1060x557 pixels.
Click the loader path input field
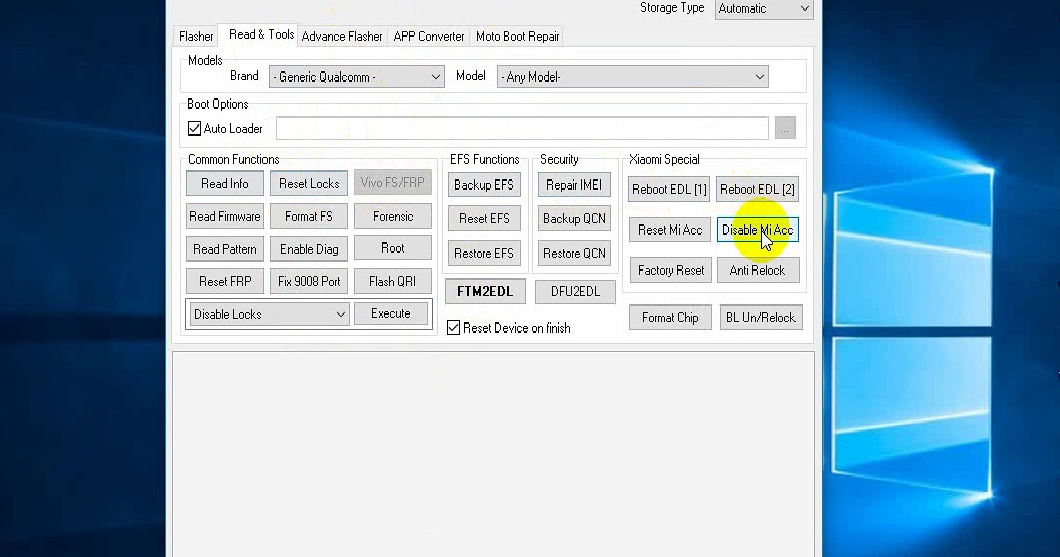522,128
